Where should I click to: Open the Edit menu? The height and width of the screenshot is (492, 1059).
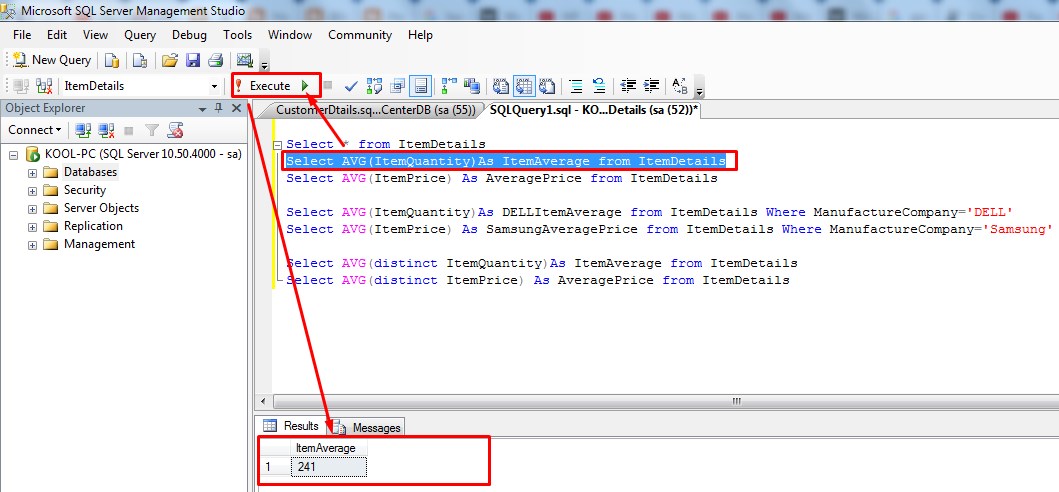click(57, 35)
